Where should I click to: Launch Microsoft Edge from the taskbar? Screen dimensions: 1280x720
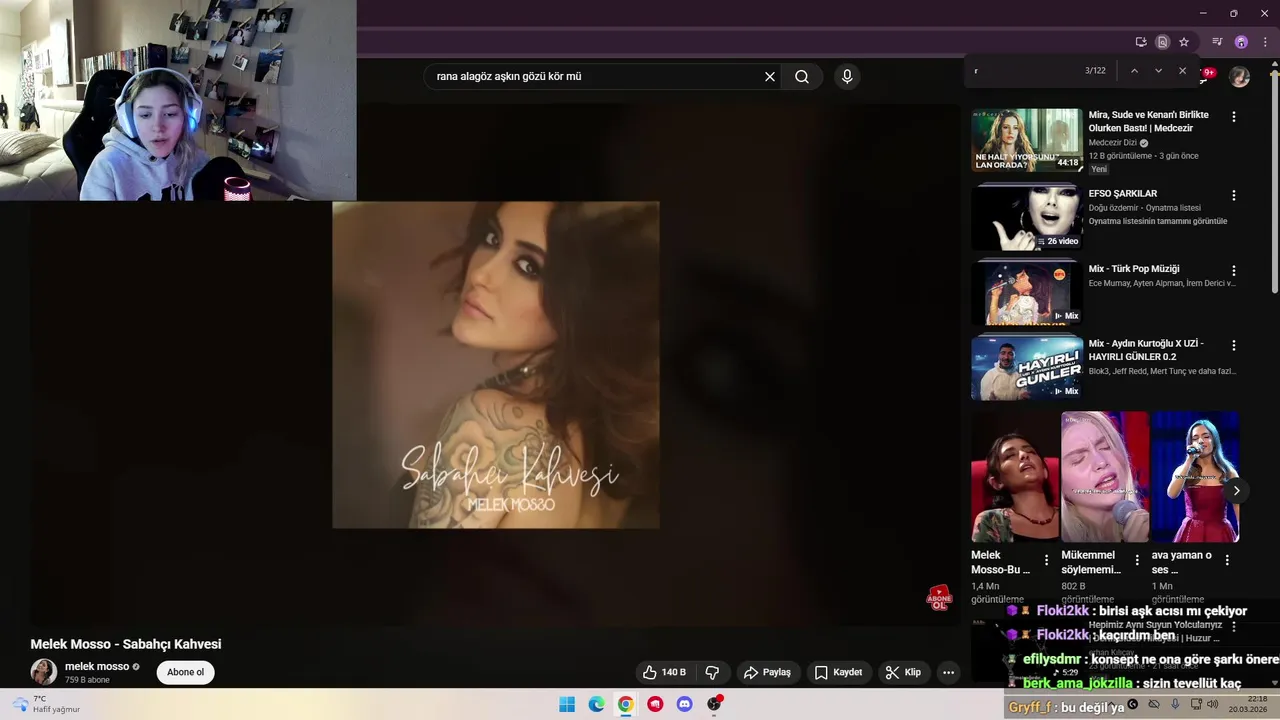596,704
